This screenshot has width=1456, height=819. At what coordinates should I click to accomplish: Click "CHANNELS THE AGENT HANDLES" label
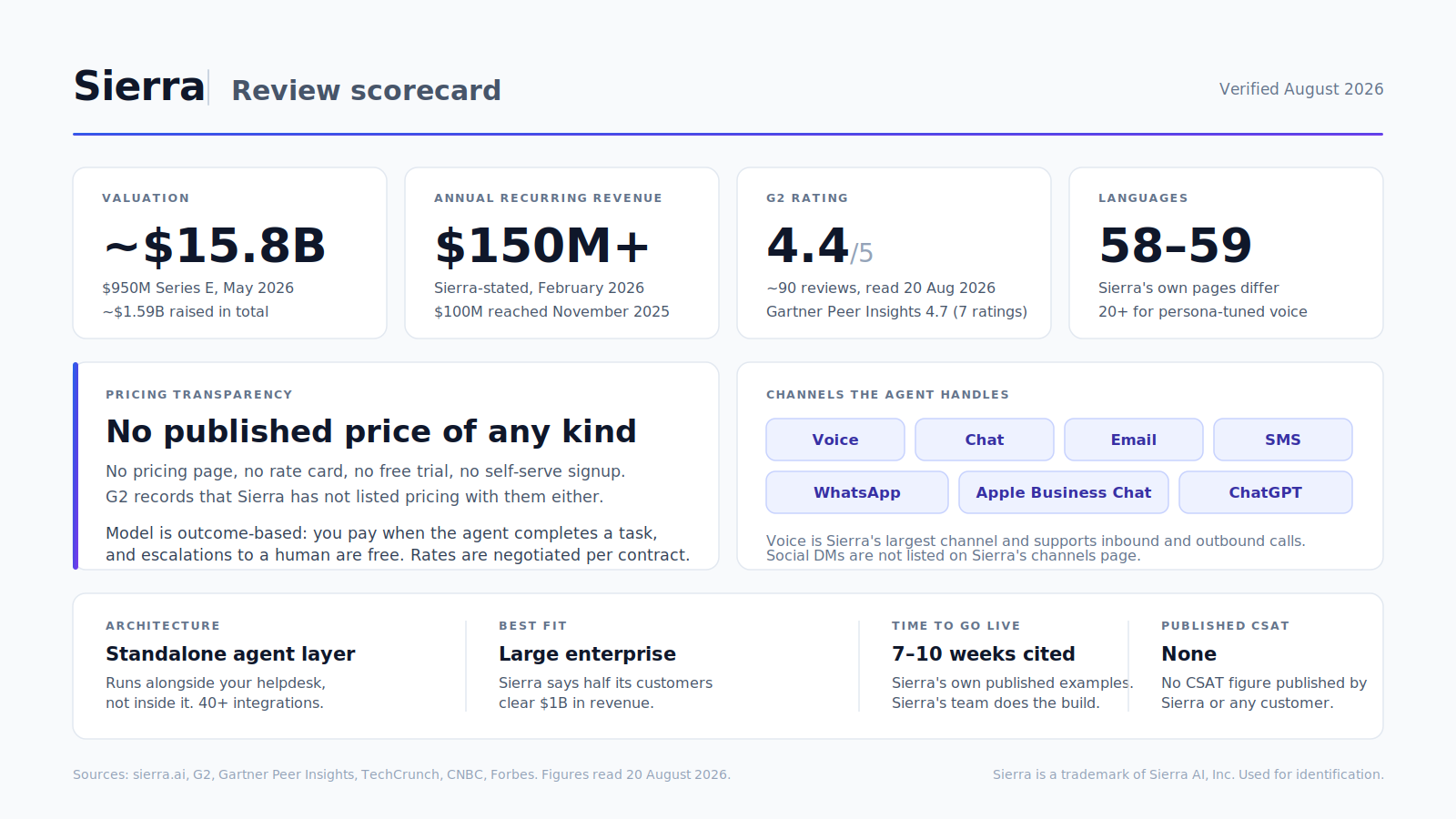pos(887,395)
